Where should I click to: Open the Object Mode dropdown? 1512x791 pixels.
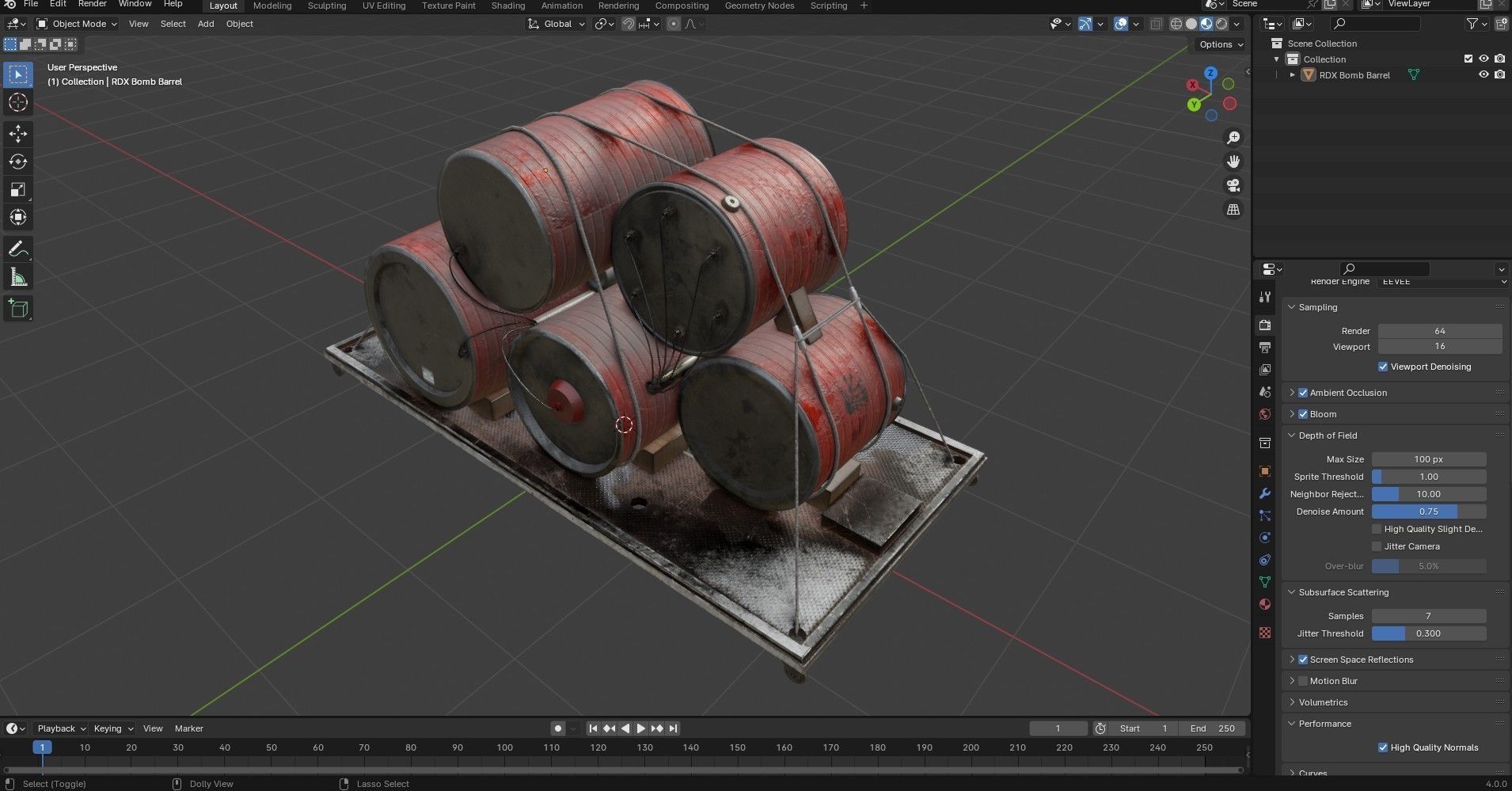(x=77, y=24)
